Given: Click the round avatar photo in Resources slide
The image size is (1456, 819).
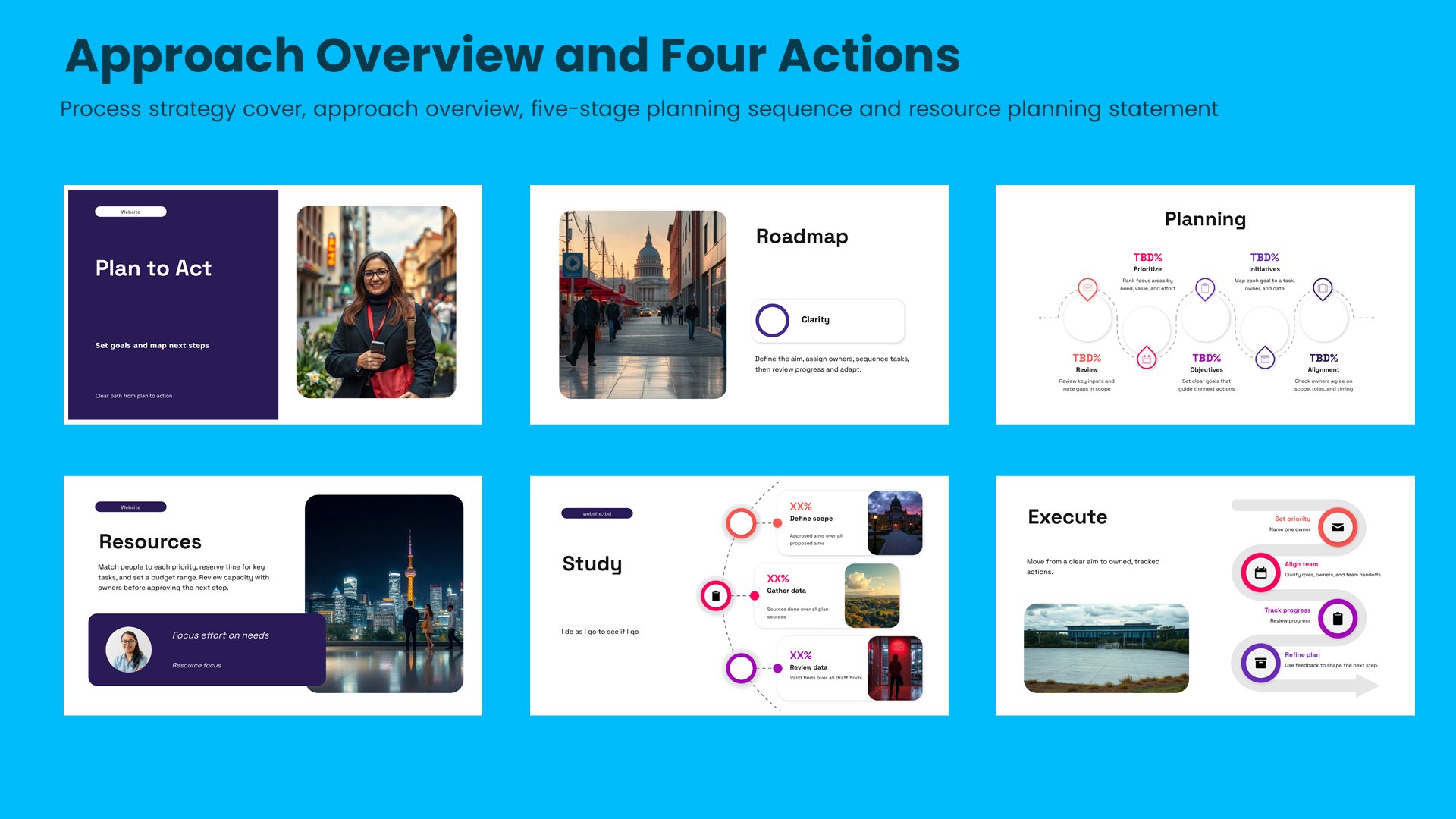Looking at the screenshot, I should pos(129,650).
